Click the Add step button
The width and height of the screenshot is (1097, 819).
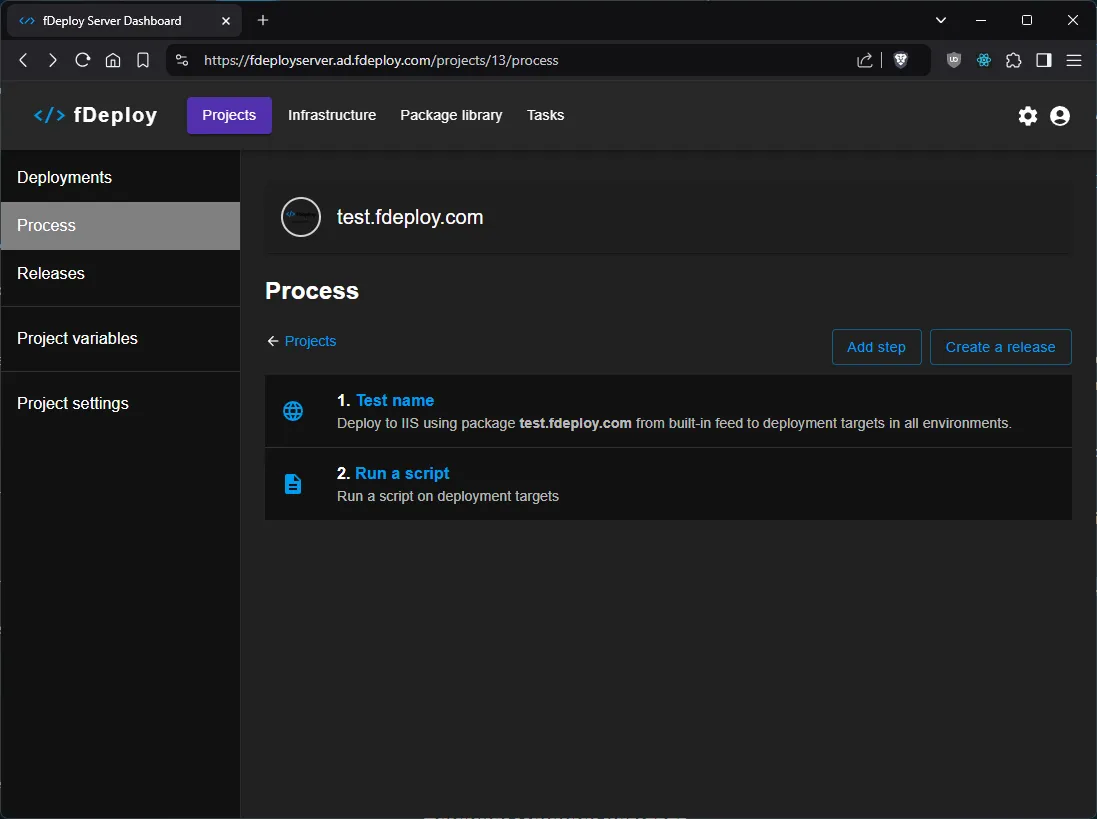click(x=876, y=347)
